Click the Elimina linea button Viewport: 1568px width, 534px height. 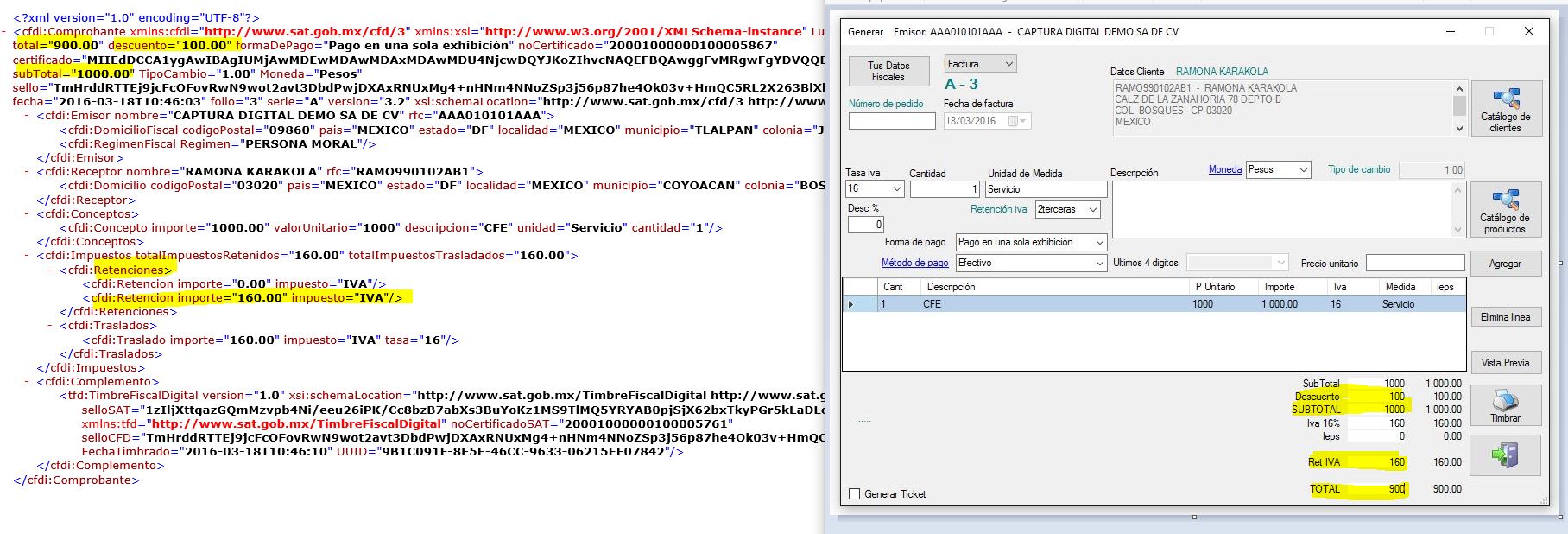point(1505,317)
